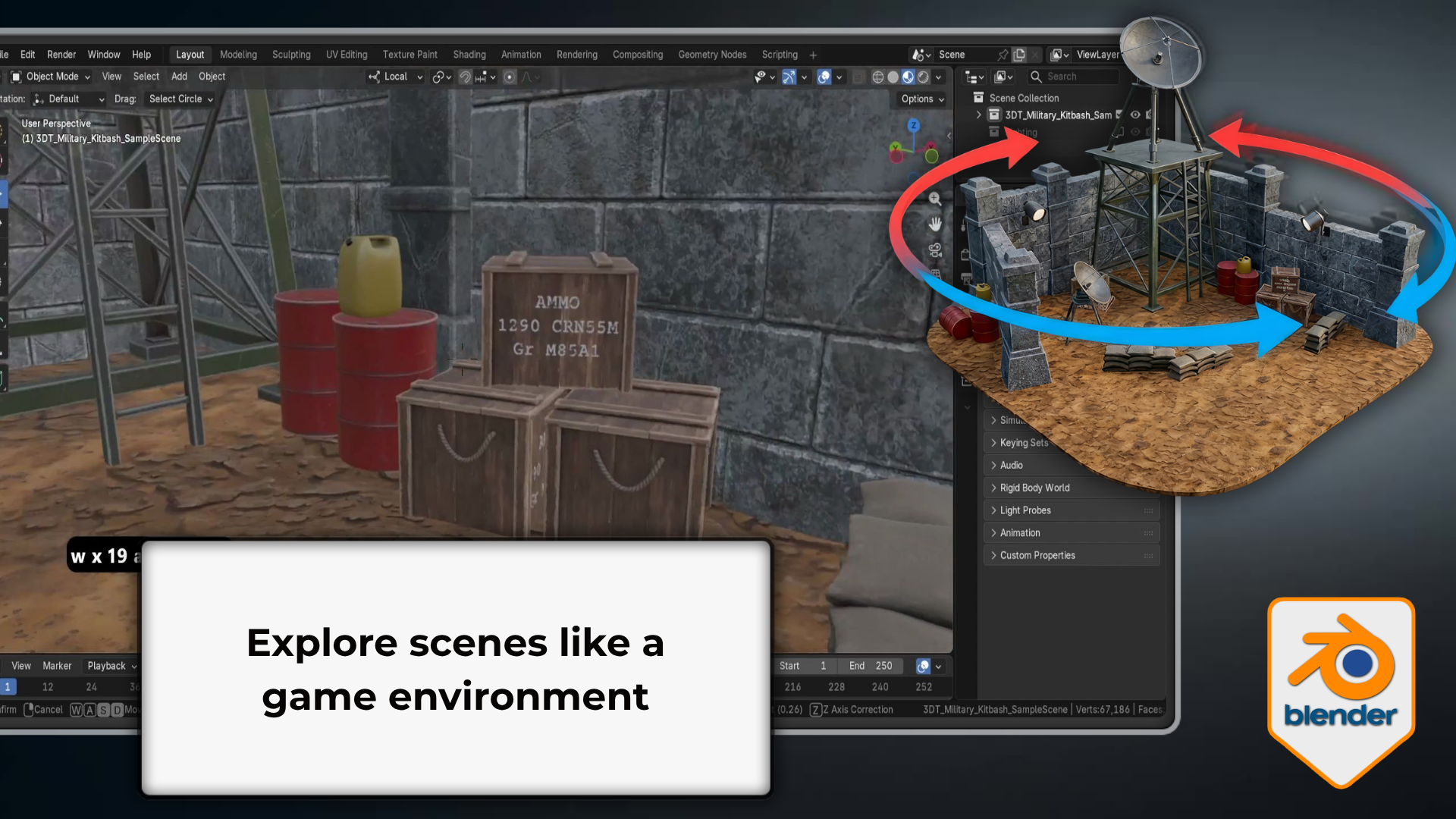
Task: Open the outliner filter image dropdown
Action: pos(1004,77)
